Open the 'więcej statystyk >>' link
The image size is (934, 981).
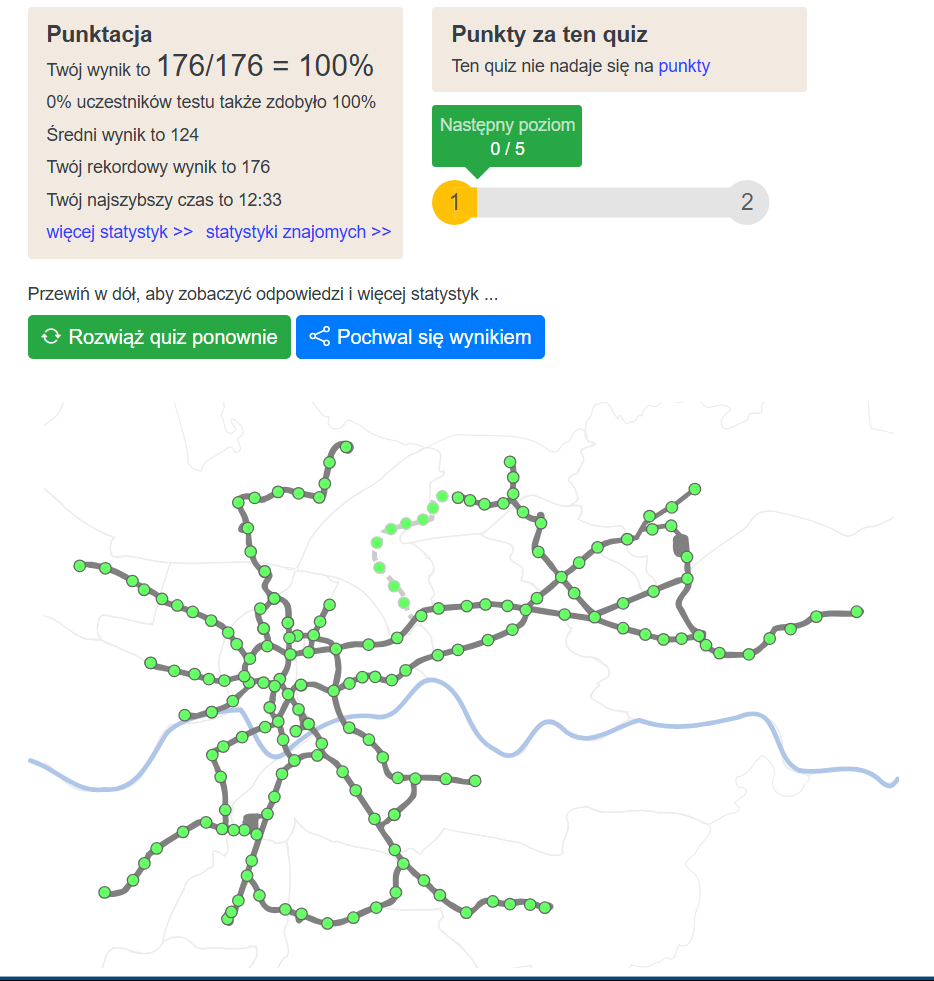click(x=119, y=232)
